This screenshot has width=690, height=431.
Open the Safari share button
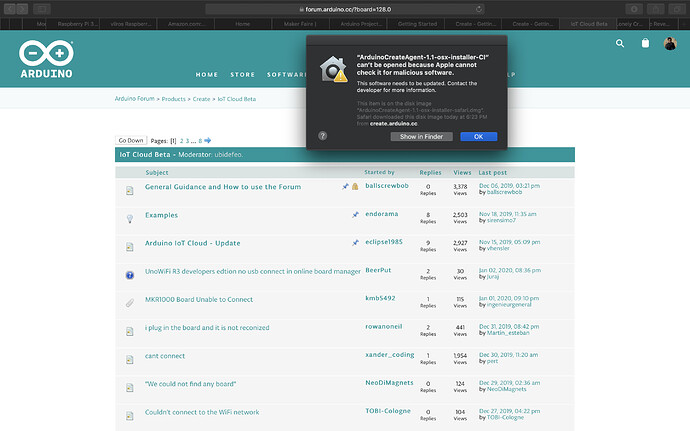[655, 9]
